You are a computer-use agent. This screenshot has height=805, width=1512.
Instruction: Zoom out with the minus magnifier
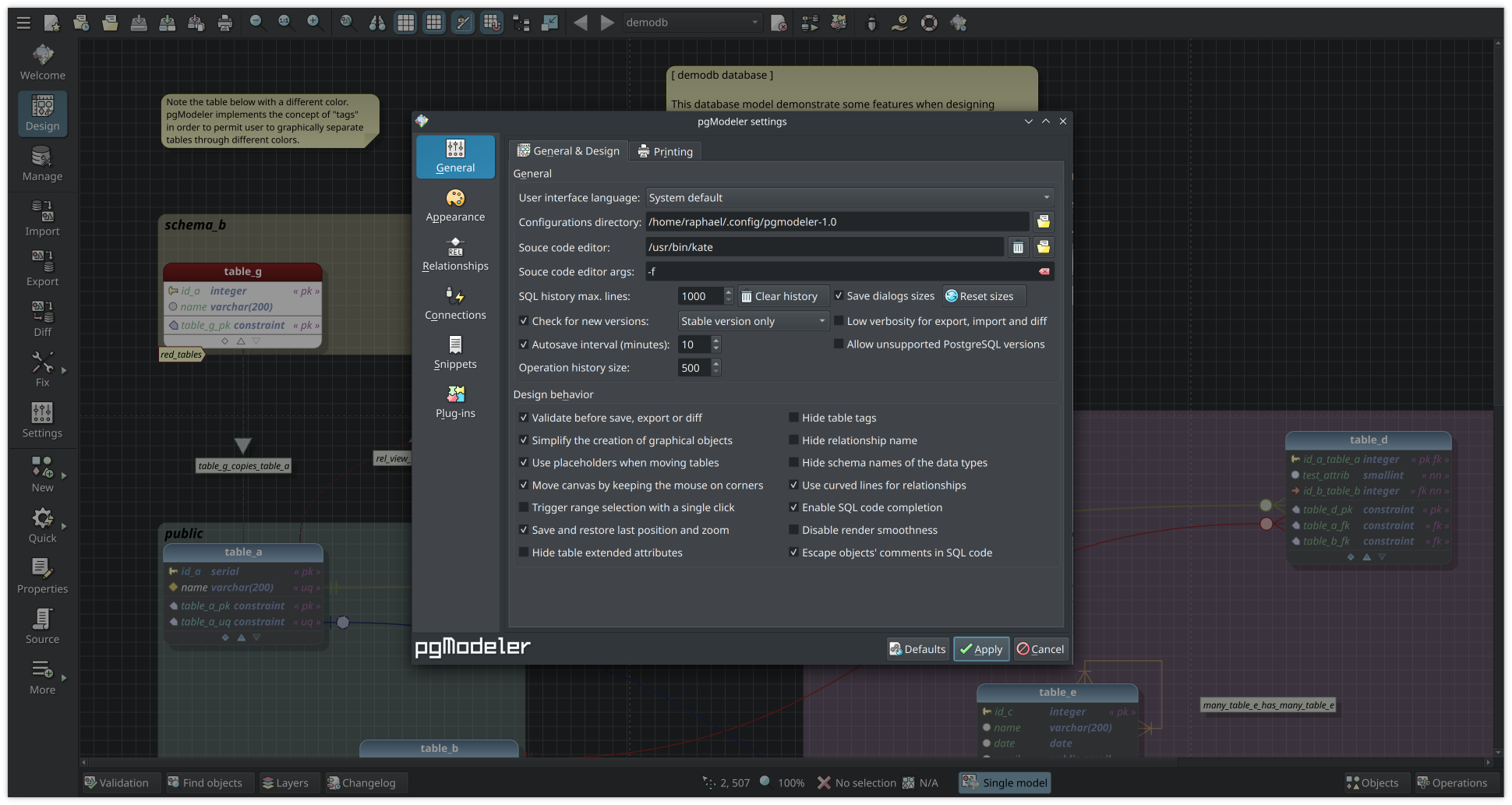[256, 23]
